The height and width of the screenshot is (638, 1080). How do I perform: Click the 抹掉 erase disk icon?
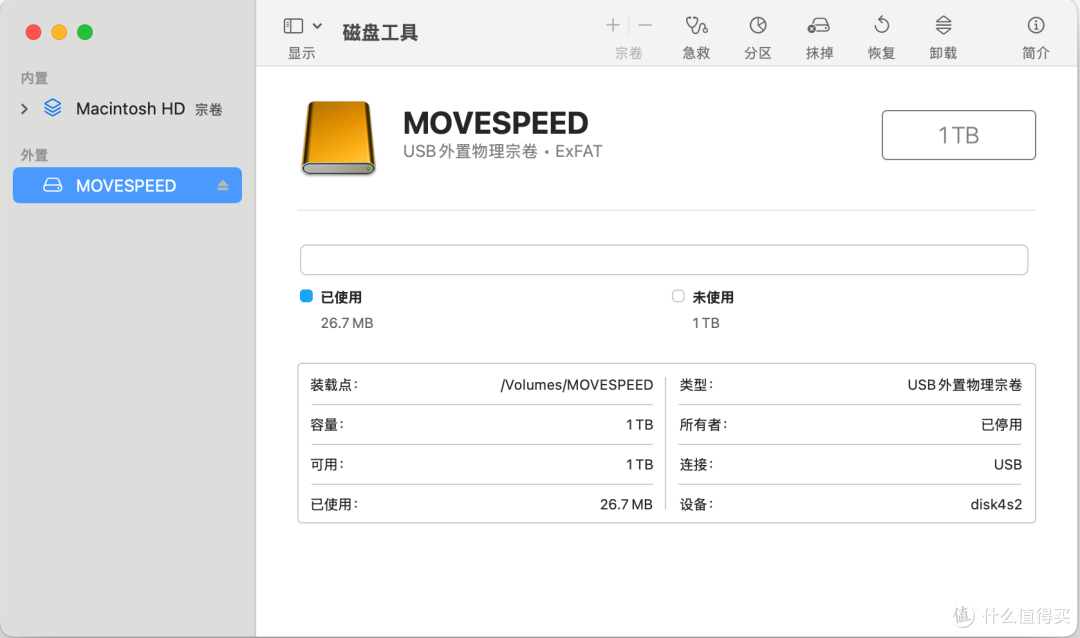tap(819, 26)
